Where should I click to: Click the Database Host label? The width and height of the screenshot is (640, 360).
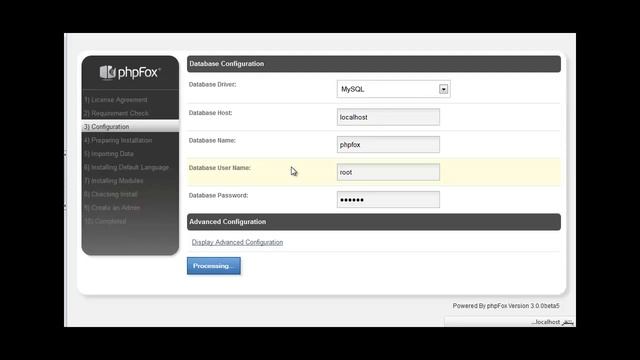coord(210,113)
